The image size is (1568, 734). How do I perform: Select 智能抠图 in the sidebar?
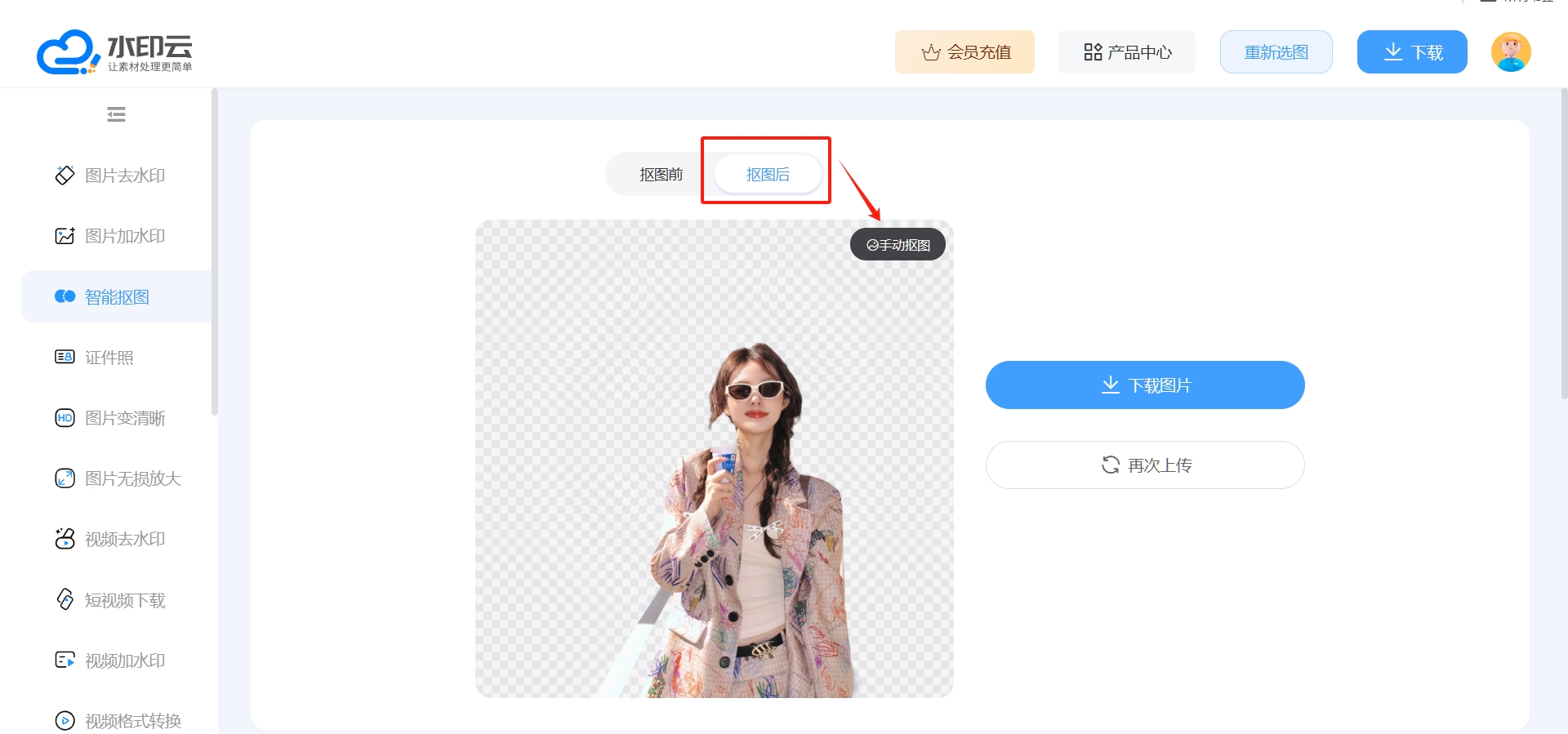[x=117, y=296]
